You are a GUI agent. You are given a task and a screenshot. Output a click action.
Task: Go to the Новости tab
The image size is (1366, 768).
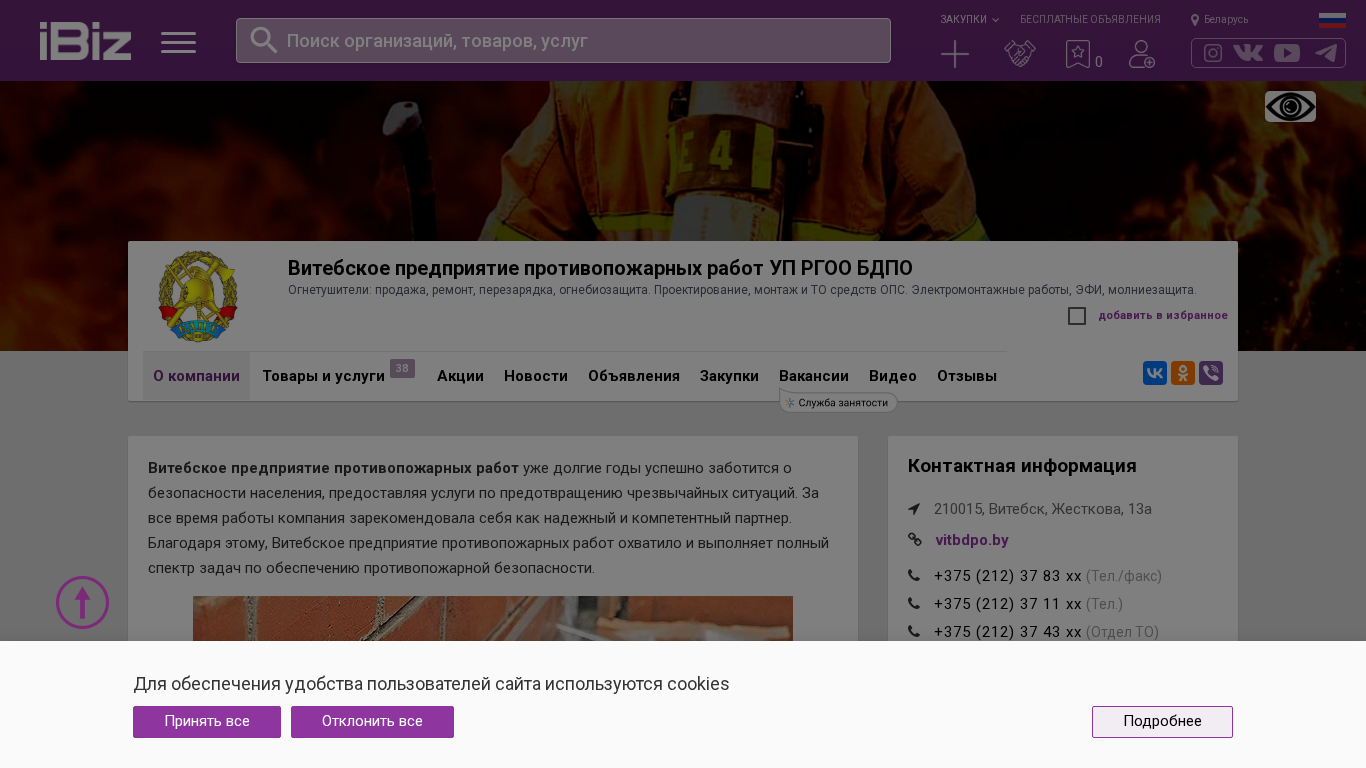(536, 376)
